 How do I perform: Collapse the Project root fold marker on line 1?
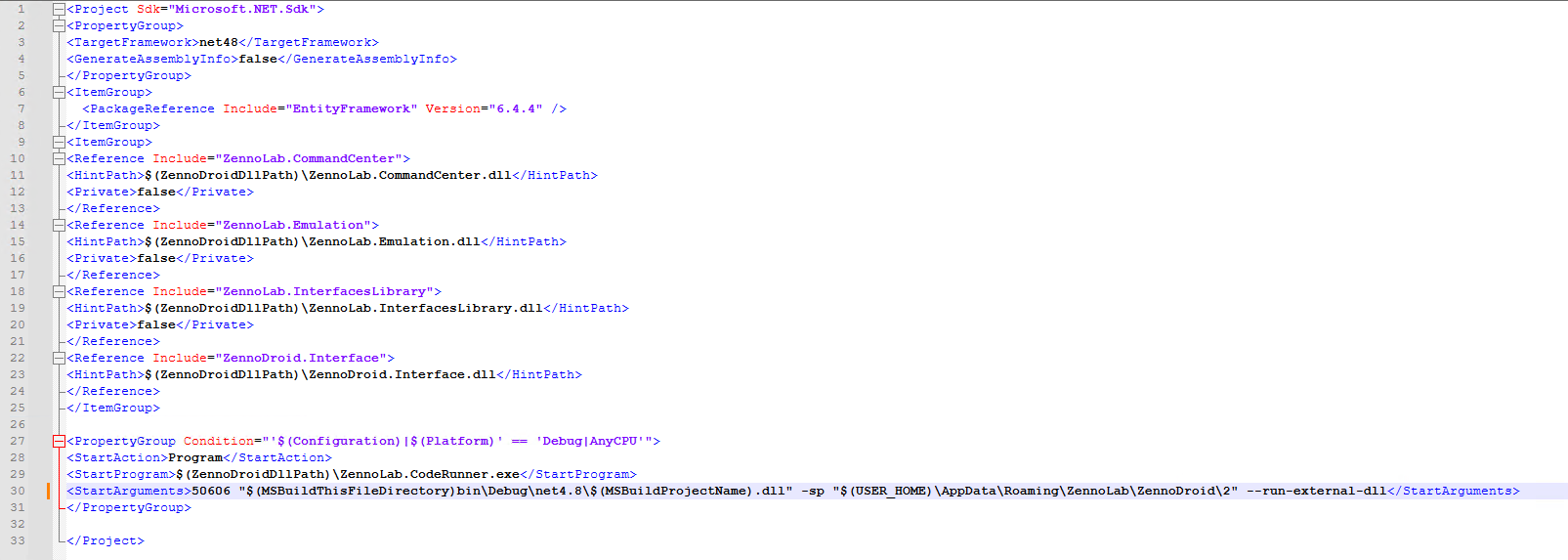pos(59,9)
